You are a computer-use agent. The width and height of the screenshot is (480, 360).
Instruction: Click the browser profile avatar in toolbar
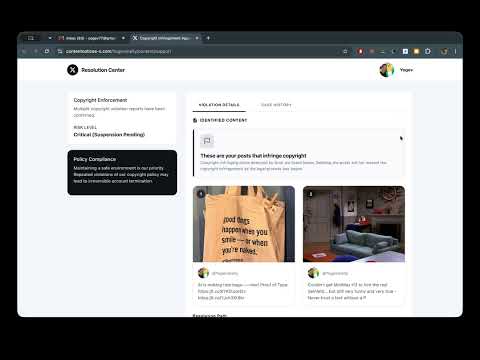(x=444, y=51)
